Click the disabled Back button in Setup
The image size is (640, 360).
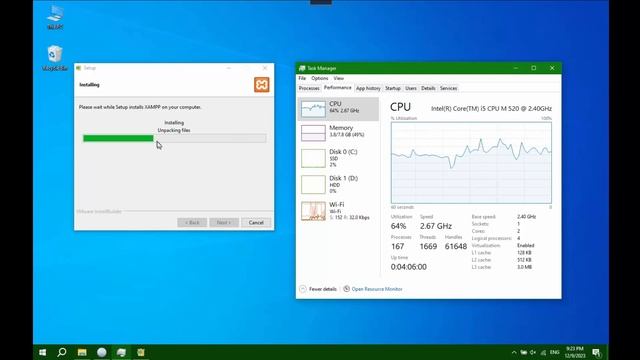coord(192,222)
